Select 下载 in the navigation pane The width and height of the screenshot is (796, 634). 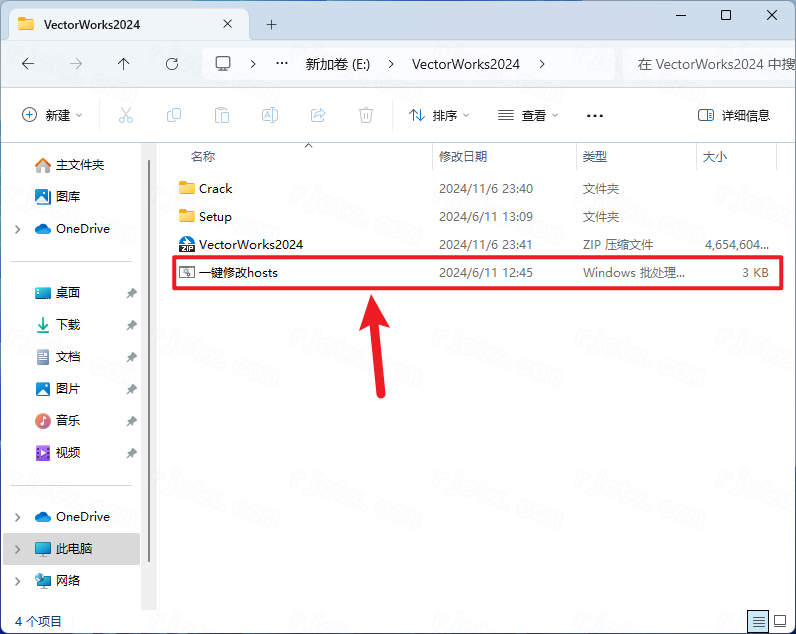tap(68, 325)
